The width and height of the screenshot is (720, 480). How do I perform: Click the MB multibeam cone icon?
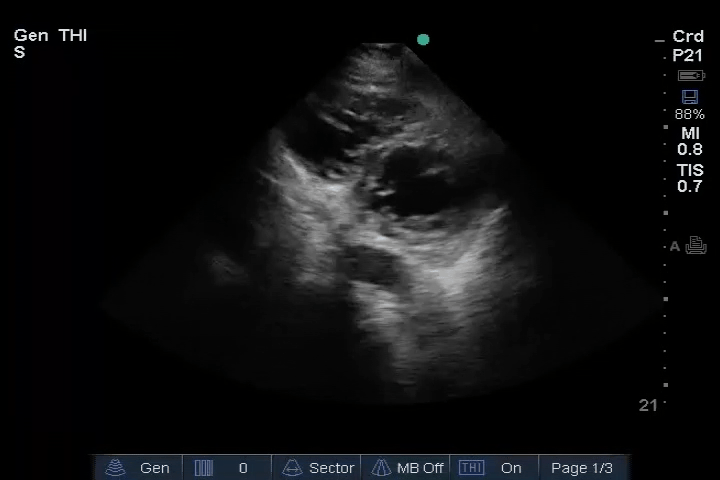[x=381, y=468]
